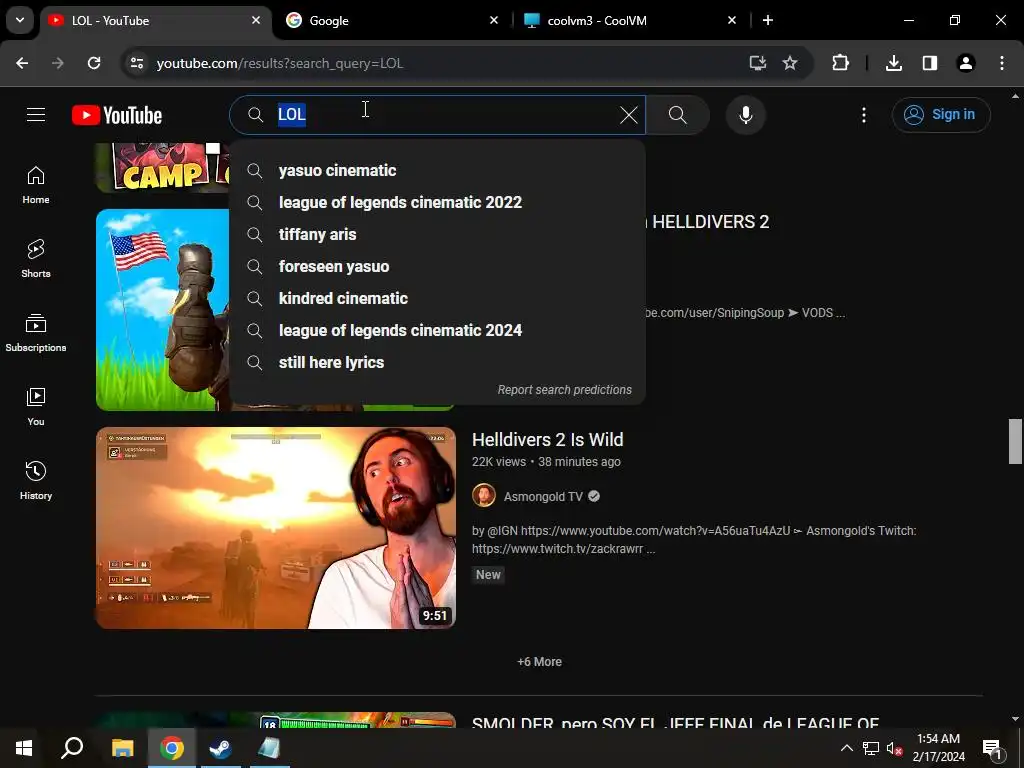Click the magnifier search button
Screen dimensions: 1024x768
pos(678,115)
